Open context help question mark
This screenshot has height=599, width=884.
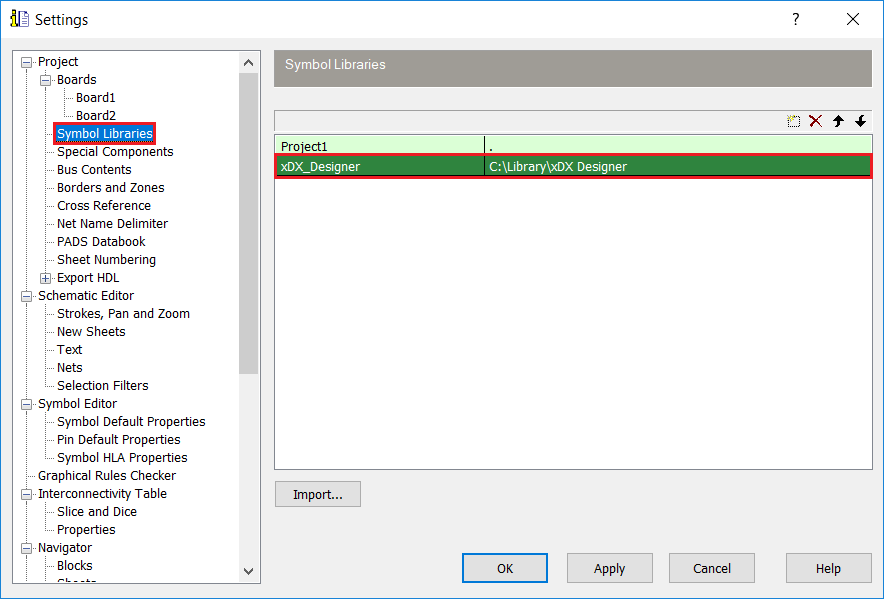(x=795, y=19)
